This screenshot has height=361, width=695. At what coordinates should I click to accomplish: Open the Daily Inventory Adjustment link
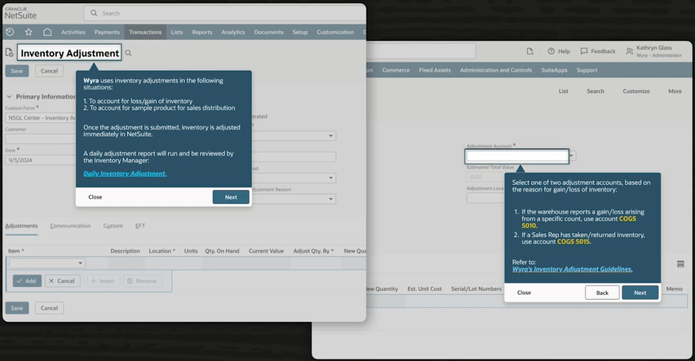tap(125, 173)
